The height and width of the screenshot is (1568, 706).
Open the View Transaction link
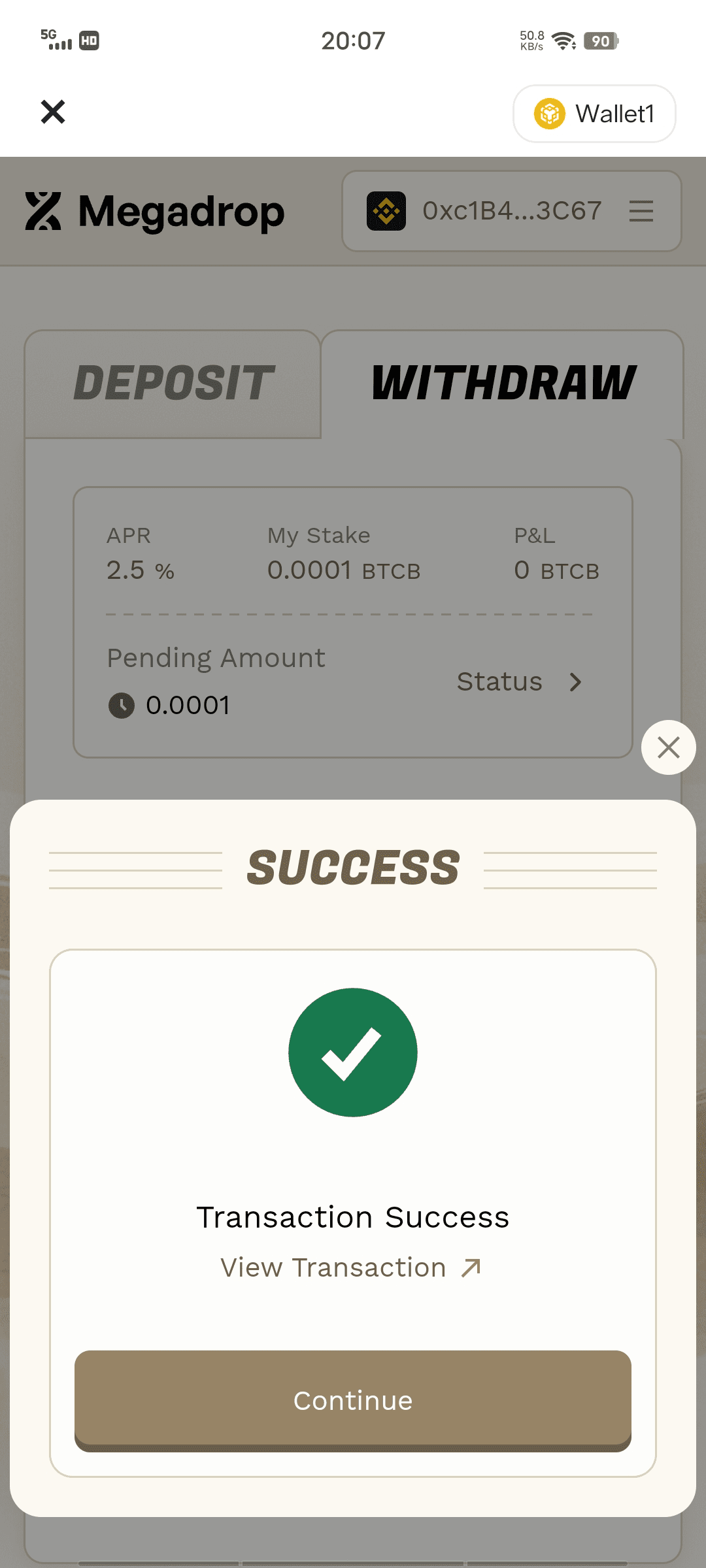pyautogui.click(x=333, y=1268)
